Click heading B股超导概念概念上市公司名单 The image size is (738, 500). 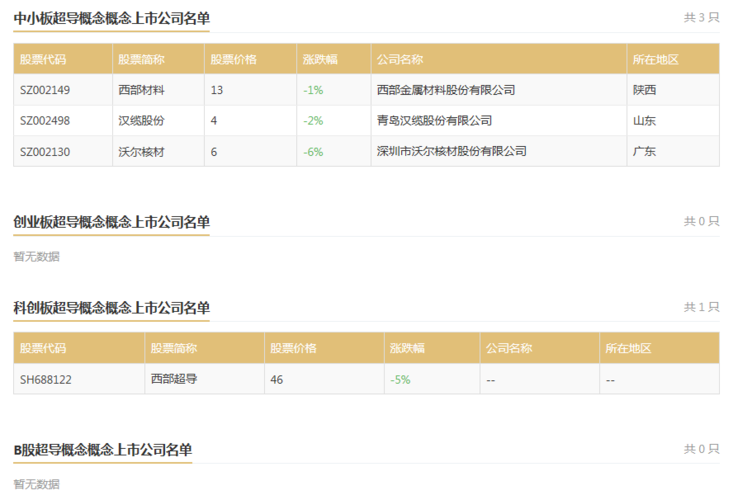click(103, 450)
